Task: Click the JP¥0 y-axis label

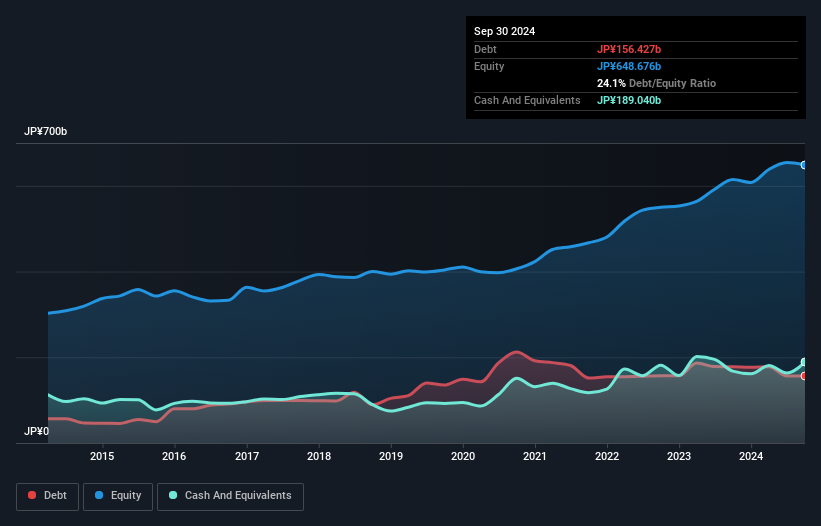Action: click(x=36, y=431)
